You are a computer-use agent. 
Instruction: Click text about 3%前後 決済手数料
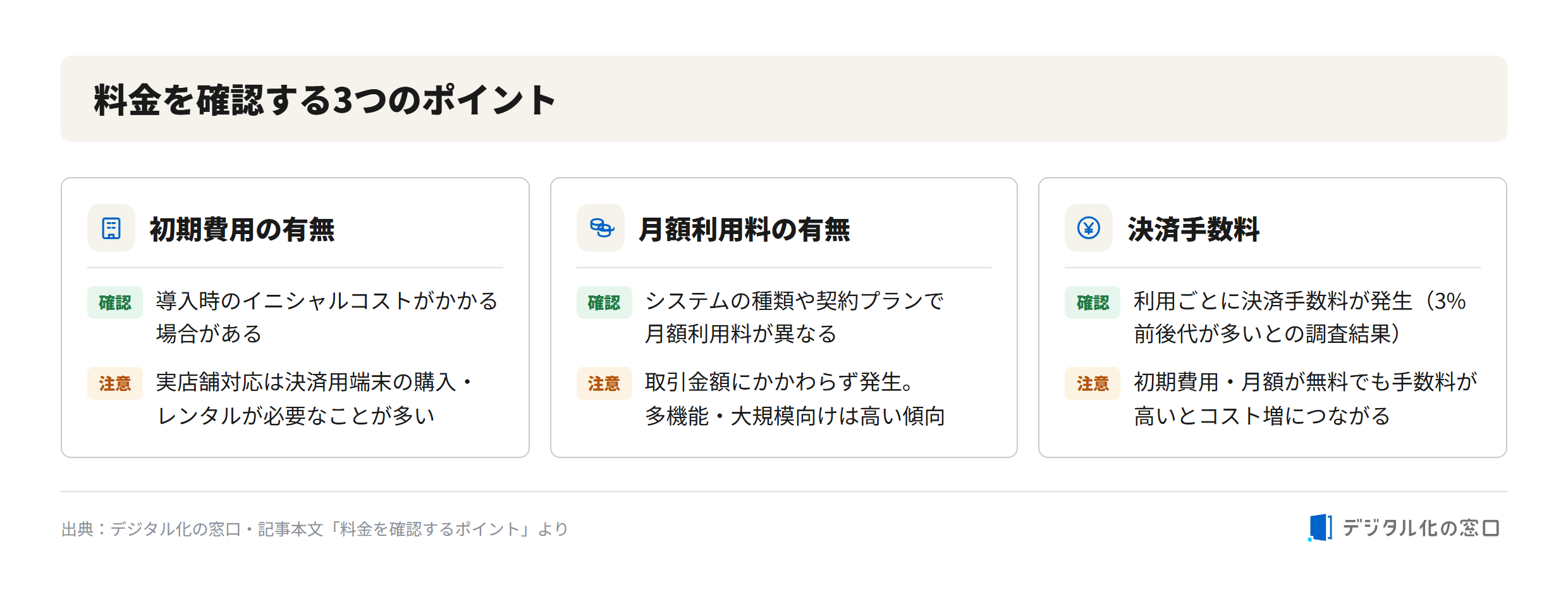point(1299,317)
